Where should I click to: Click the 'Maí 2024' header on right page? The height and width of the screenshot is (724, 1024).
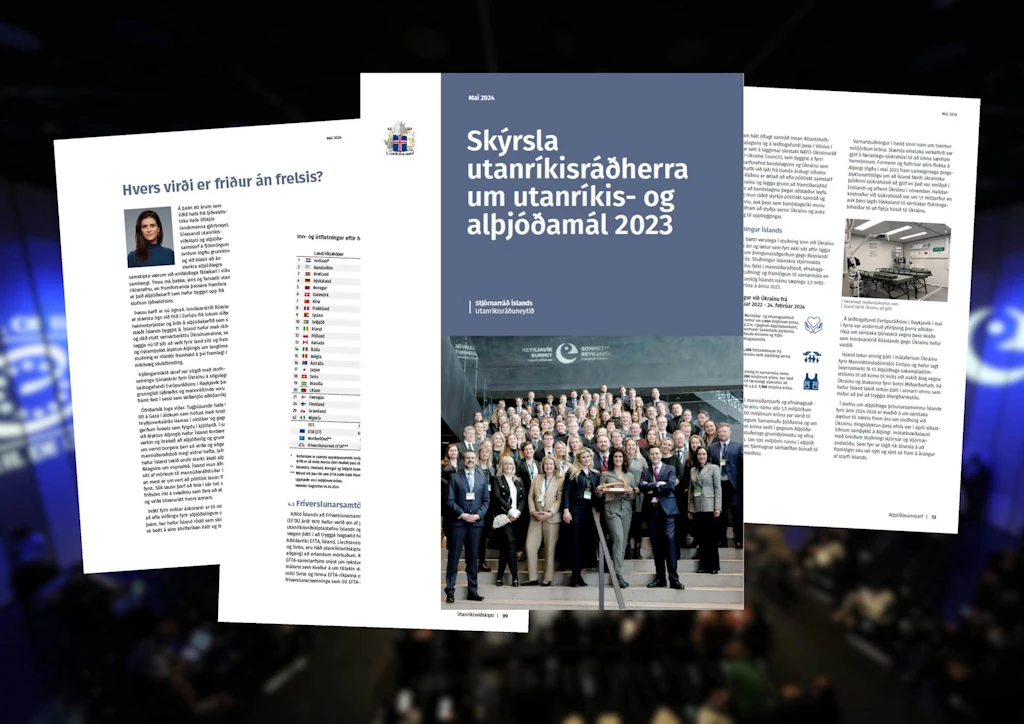[949, 114]
